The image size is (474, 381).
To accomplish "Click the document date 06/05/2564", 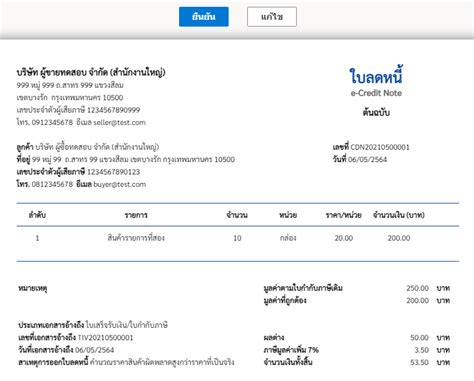I will (x=367, y=159).
